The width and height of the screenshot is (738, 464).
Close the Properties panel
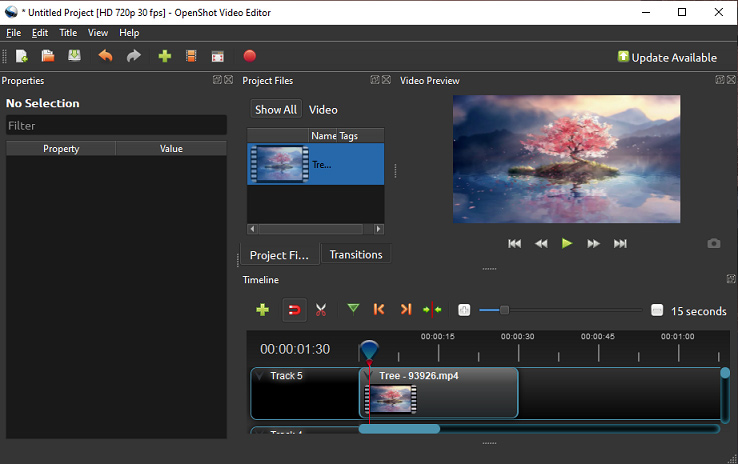pyautogui.click(x=228, y=80)
